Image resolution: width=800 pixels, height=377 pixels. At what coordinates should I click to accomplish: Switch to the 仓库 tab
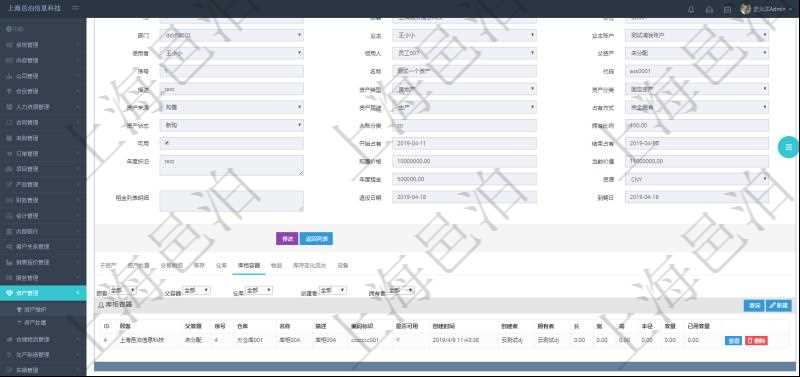coord(221,265)
